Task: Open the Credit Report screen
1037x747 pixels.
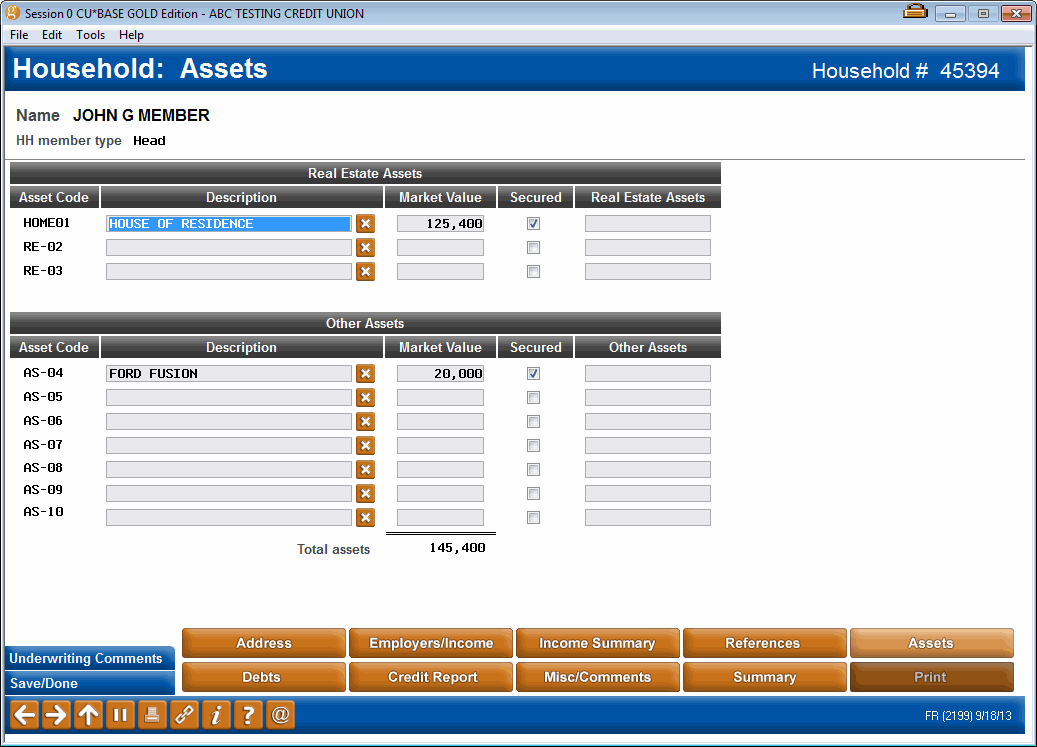Action: click(430, 677)
